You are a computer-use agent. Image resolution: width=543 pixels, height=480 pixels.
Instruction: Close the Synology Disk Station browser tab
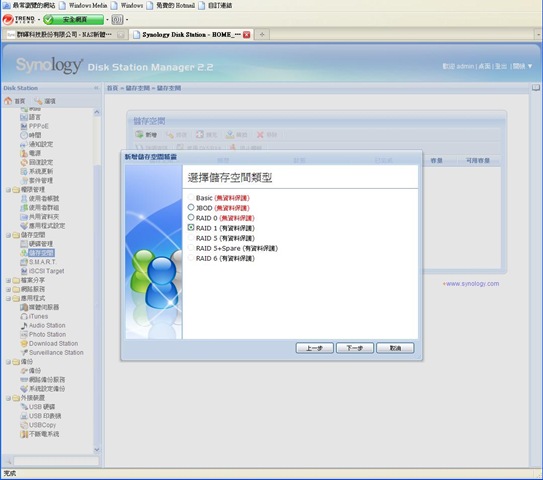[247, 35]
